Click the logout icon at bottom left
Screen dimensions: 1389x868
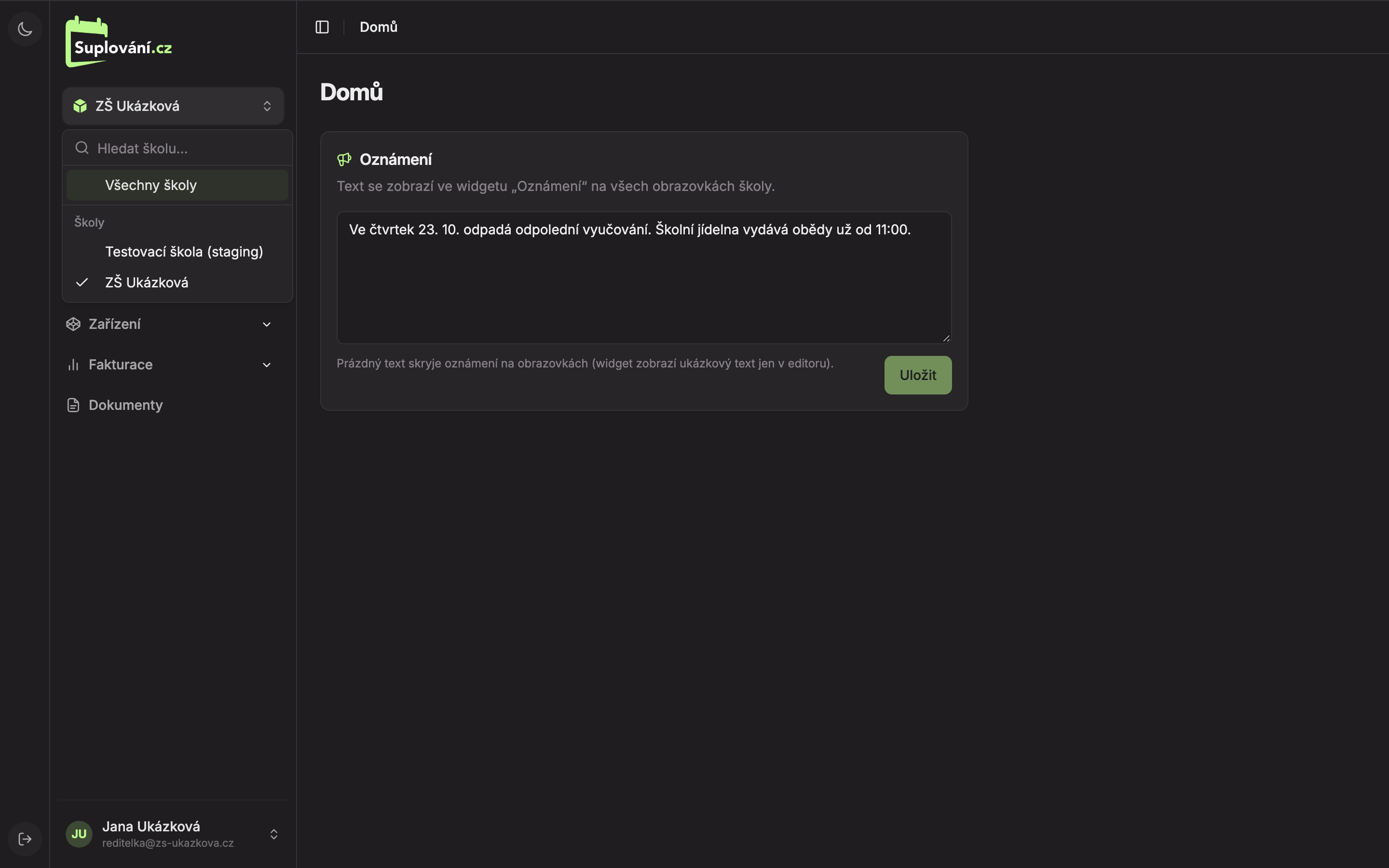(x=25, y=839)
